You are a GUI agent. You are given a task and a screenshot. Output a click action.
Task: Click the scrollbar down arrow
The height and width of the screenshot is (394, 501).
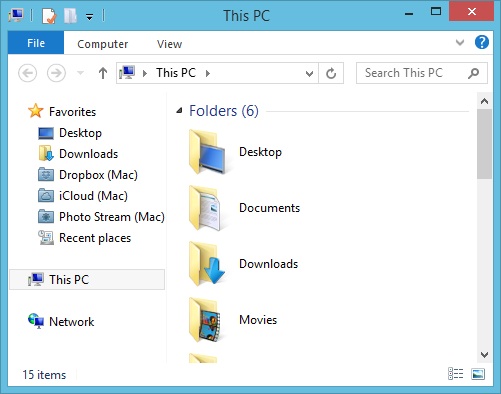[484, 355]
